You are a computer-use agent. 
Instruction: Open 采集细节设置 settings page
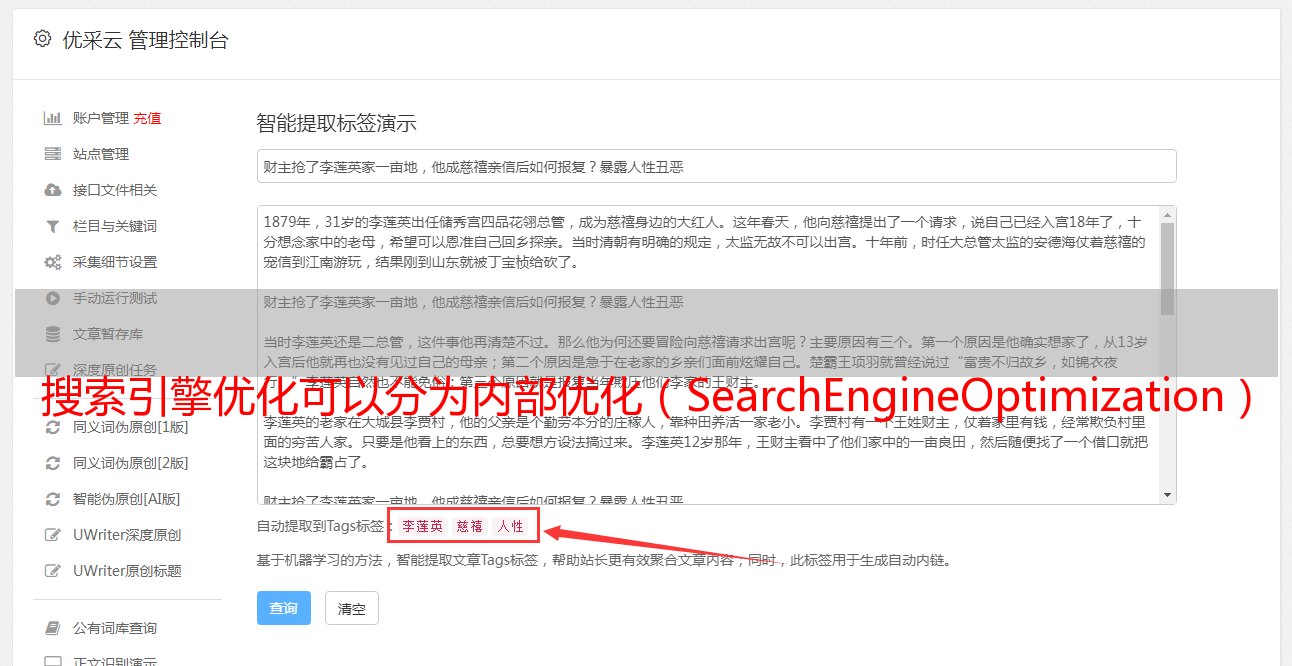[115, 262]
